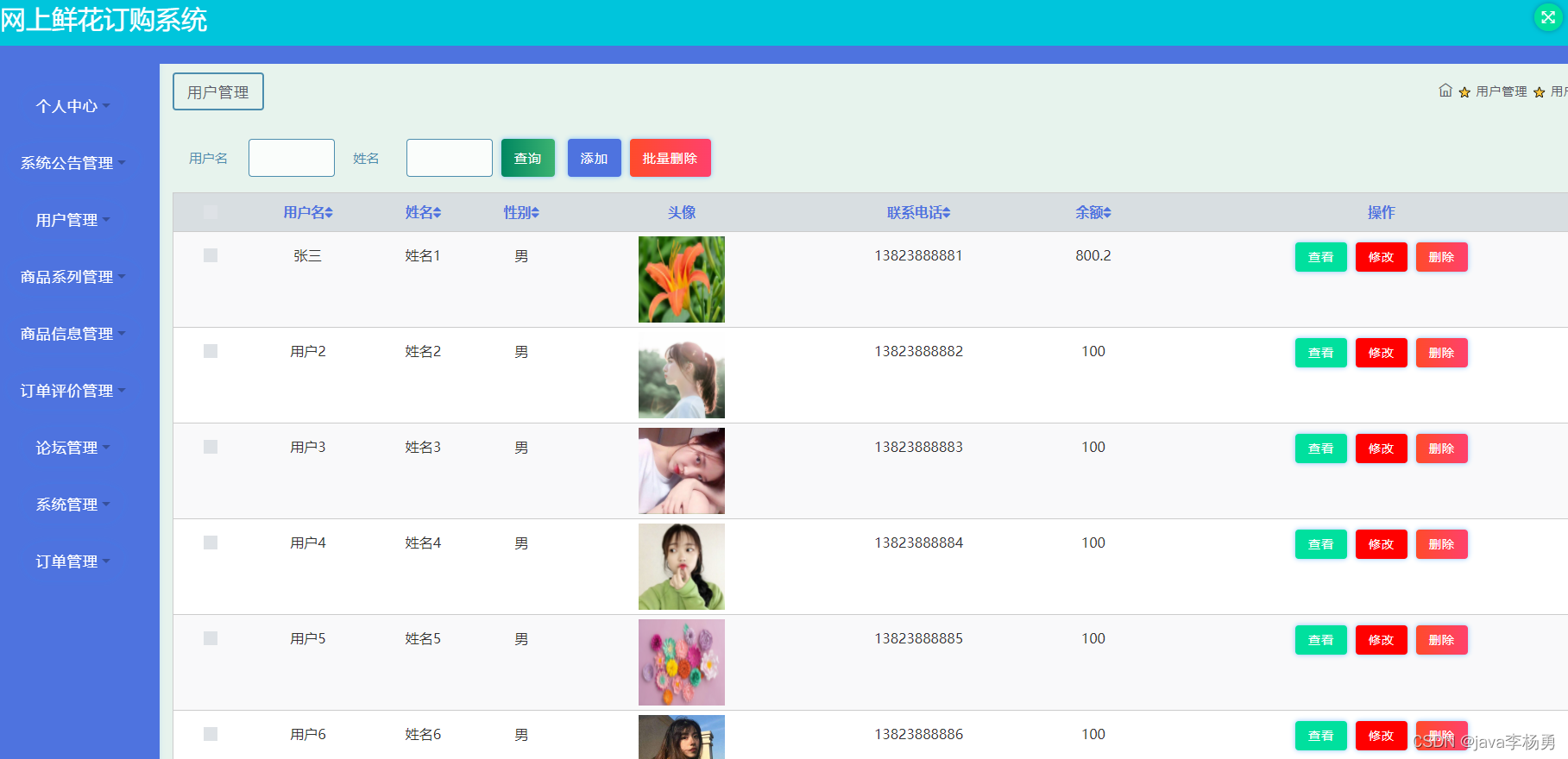Click 修改 for 用户4

tap(1382, 544)
